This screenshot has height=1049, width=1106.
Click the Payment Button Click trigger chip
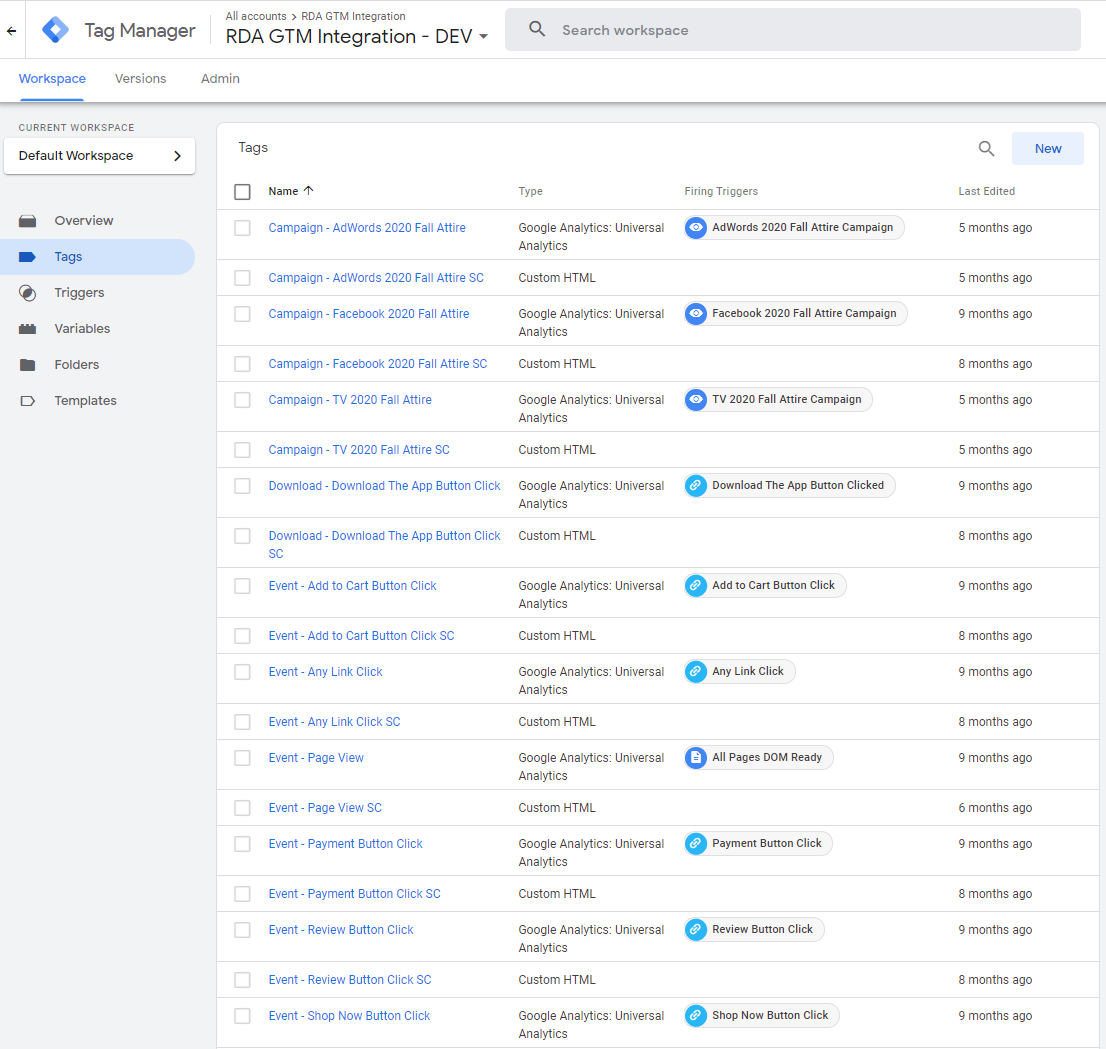coord(758,844)
